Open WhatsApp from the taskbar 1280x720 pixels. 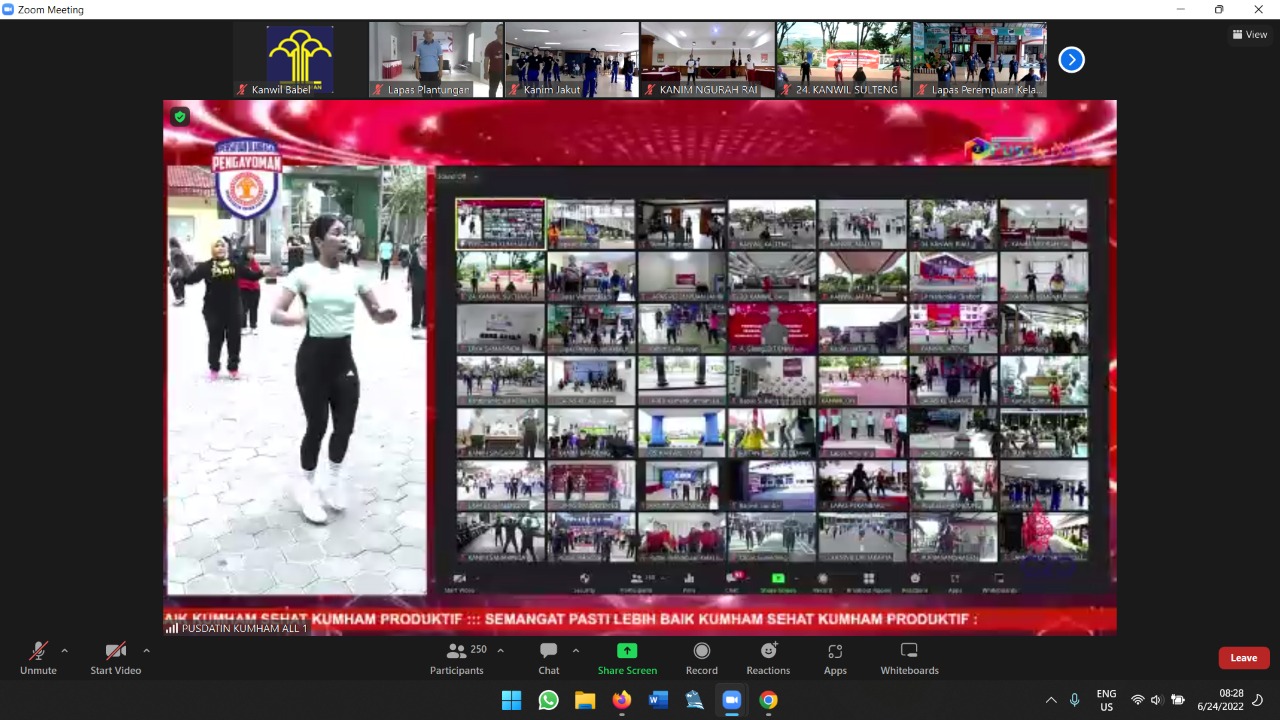(548, 700)
